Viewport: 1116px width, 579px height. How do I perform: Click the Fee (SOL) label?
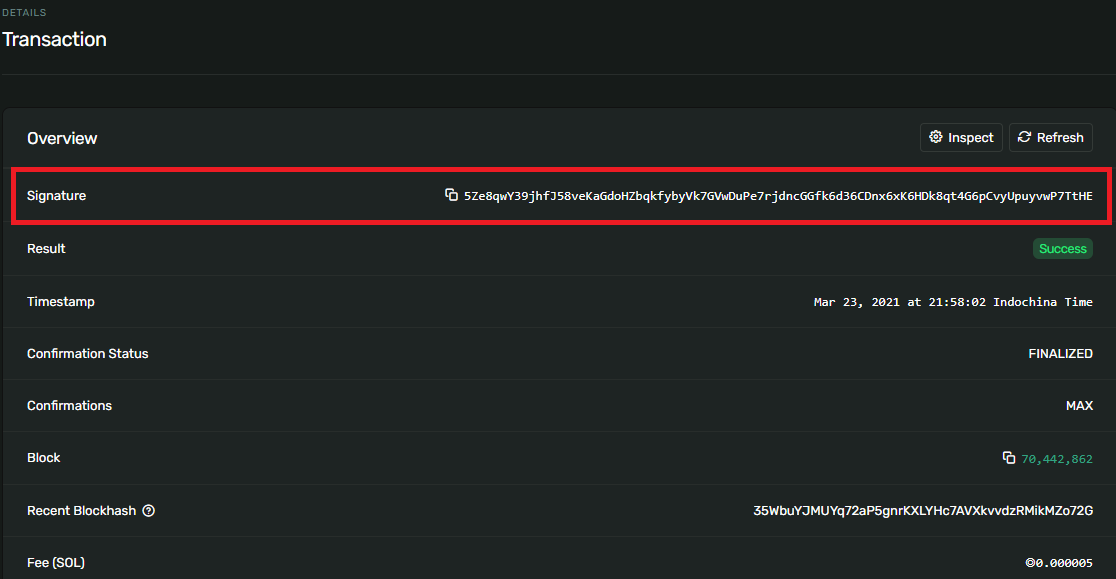pos(56,563)
